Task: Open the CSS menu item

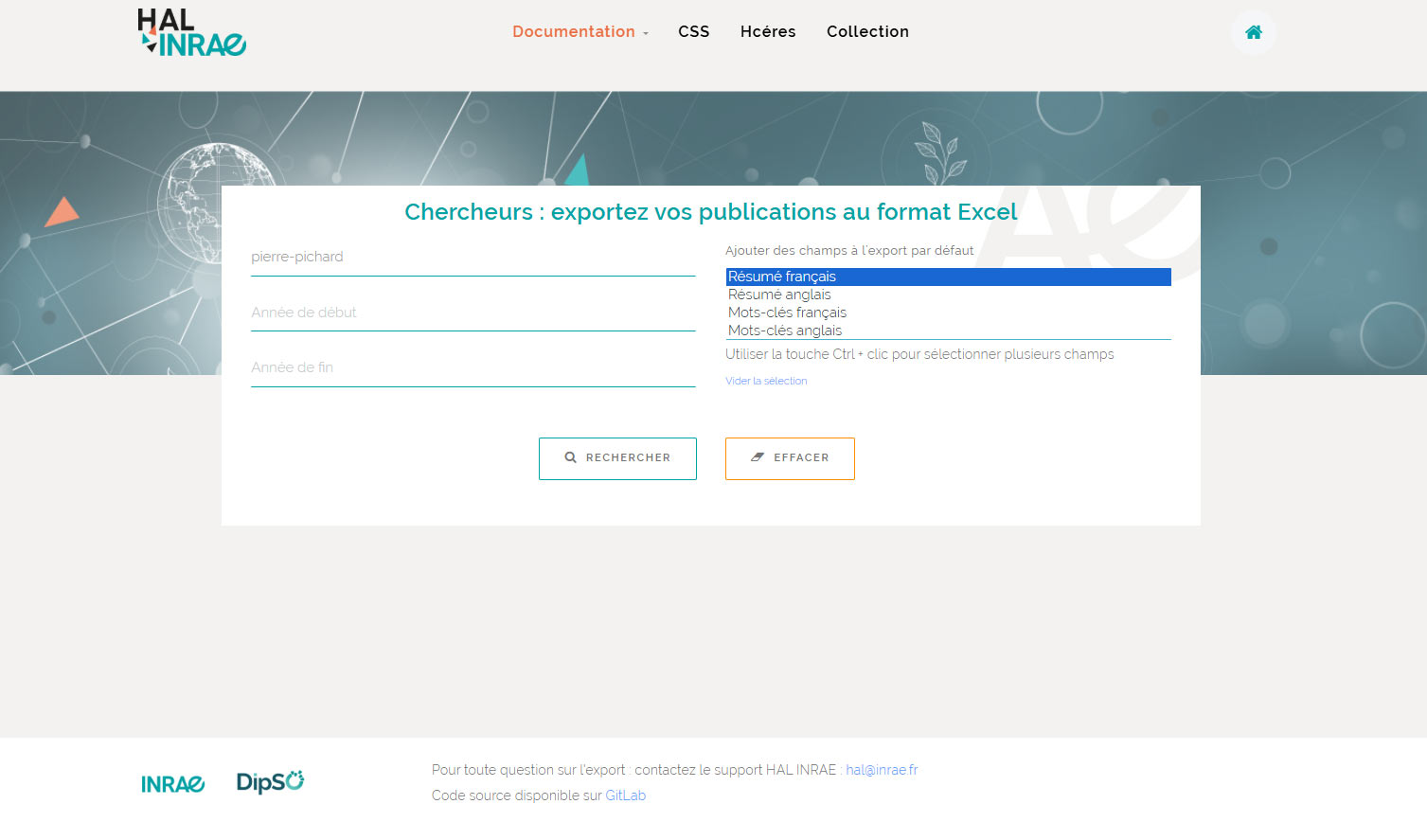Action: [693, 31]
